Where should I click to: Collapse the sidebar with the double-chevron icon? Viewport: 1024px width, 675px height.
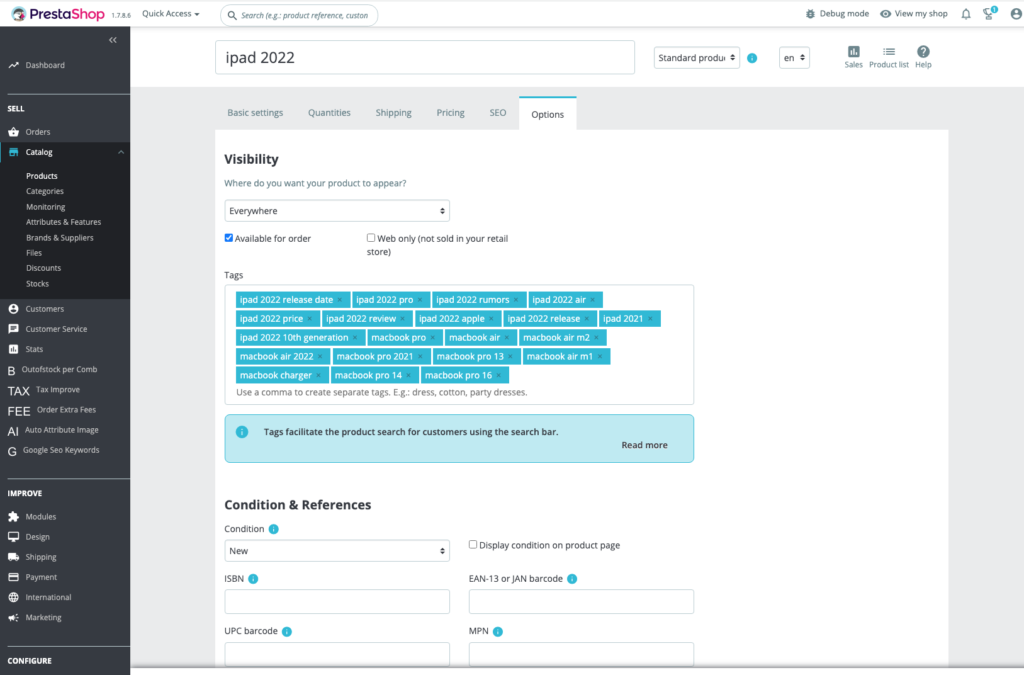(x=113, y=40)
